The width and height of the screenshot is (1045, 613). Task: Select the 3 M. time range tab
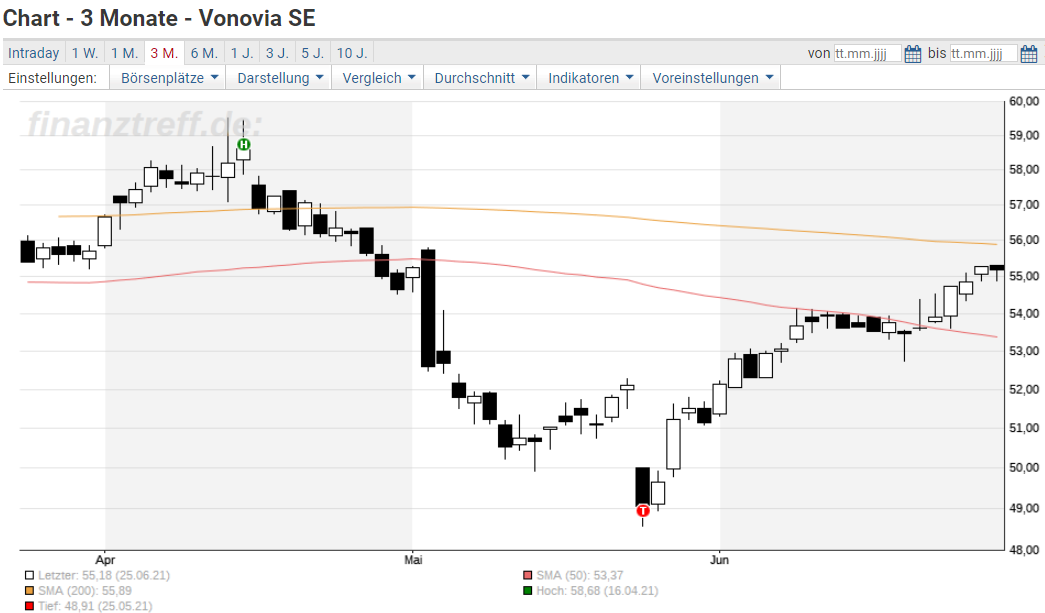click(x=164, y=53)
